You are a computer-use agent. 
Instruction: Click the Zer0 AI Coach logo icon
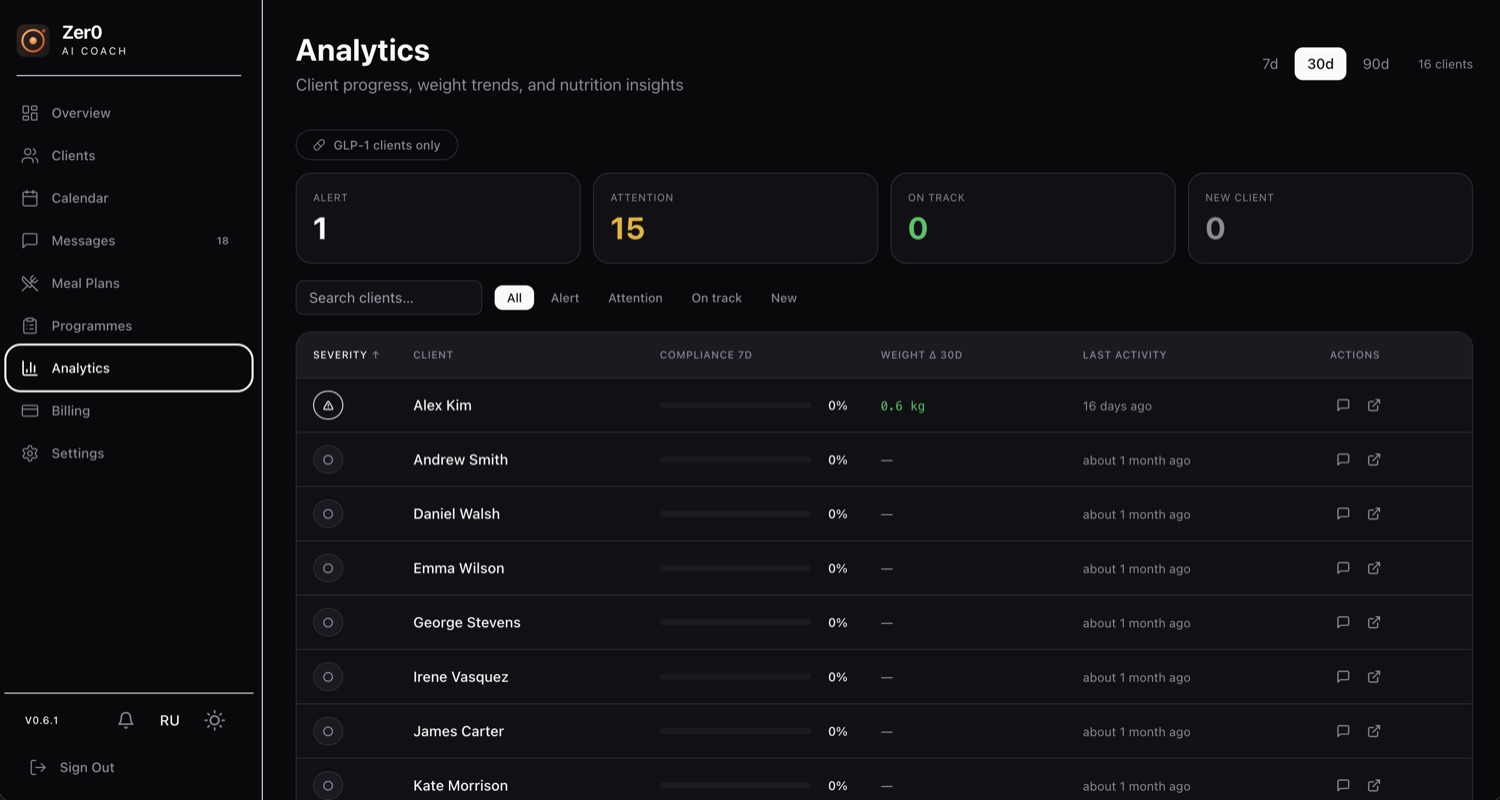[33, 40]
